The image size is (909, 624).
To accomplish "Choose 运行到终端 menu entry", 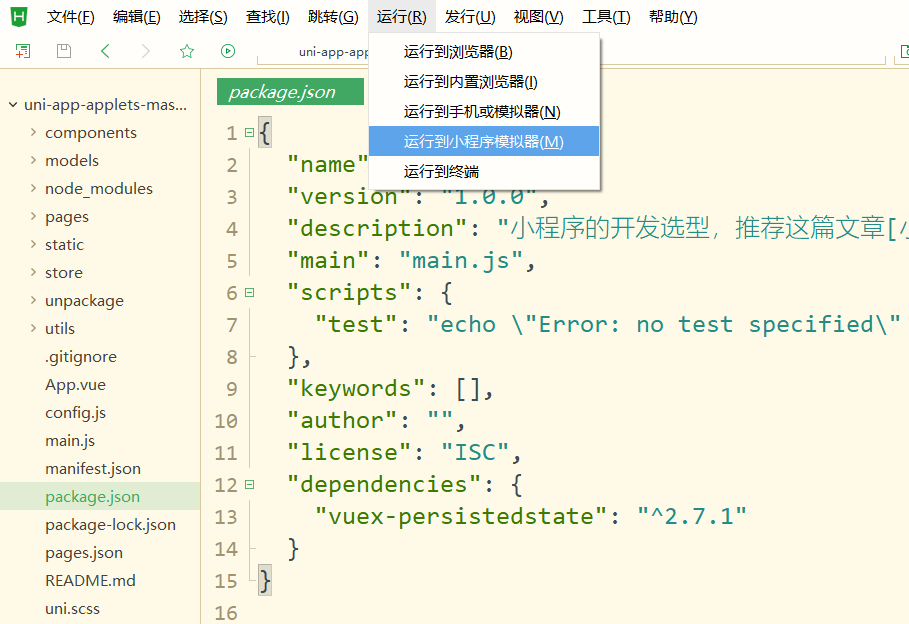I will pos(483,172).
